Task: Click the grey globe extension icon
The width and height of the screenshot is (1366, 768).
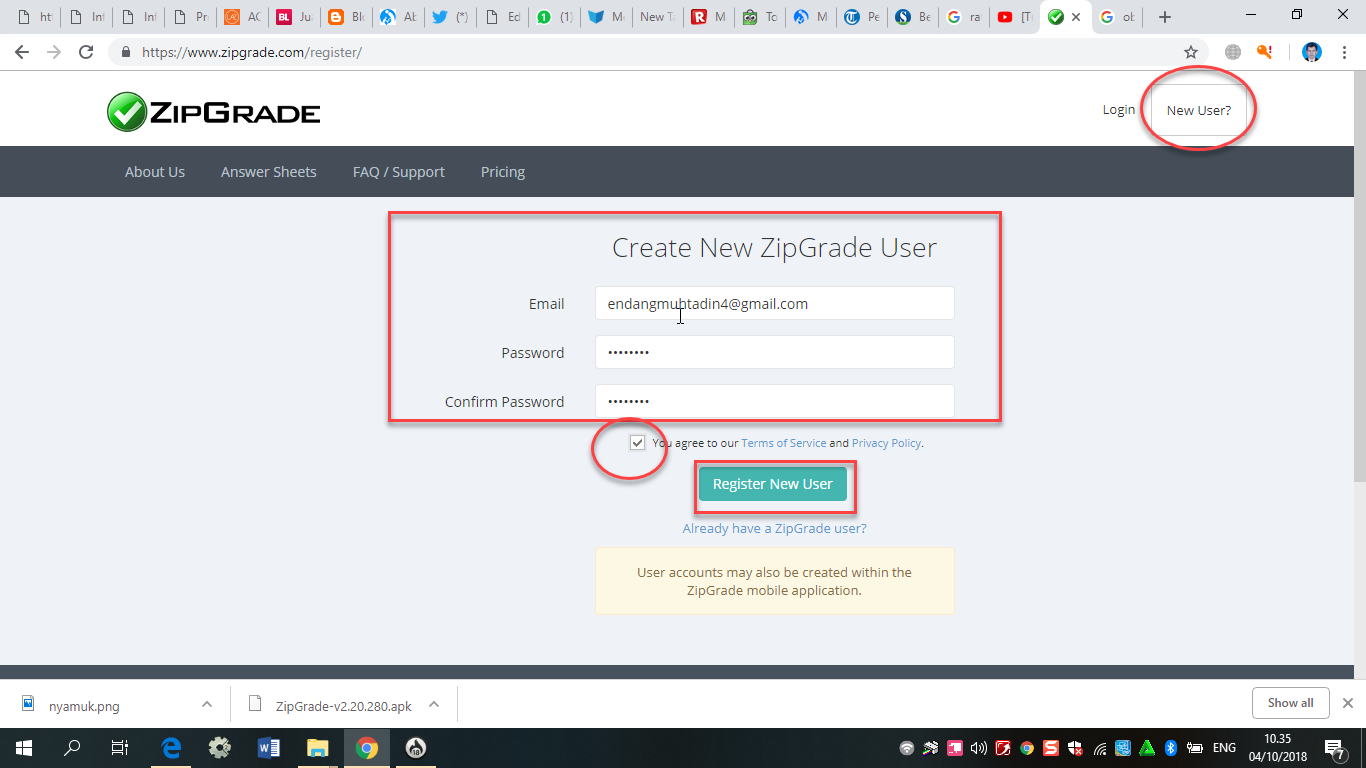Action: point(1233,52)
